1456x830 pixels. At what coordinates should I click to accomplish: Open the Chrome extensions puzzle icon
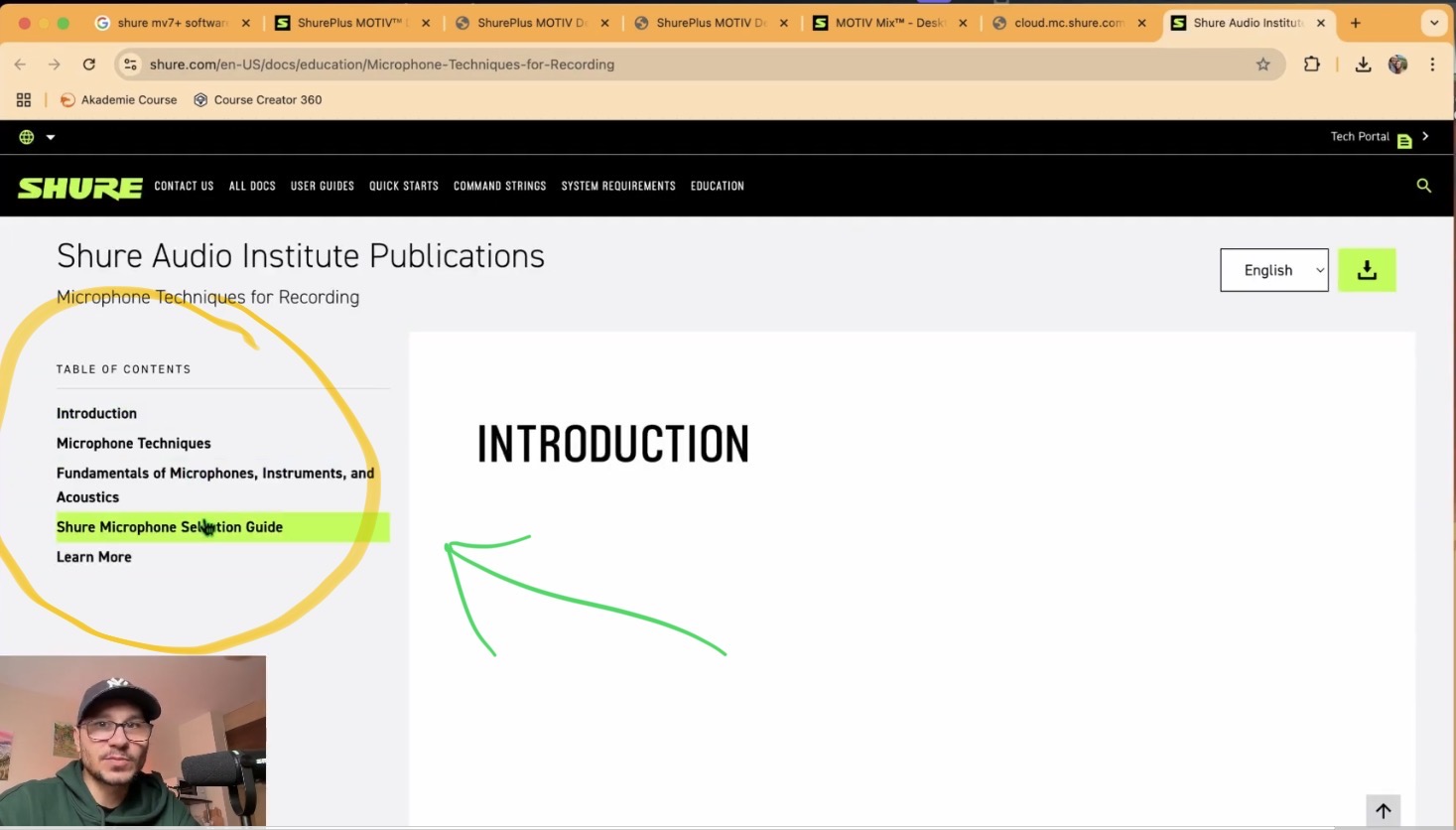(1311, 65)
